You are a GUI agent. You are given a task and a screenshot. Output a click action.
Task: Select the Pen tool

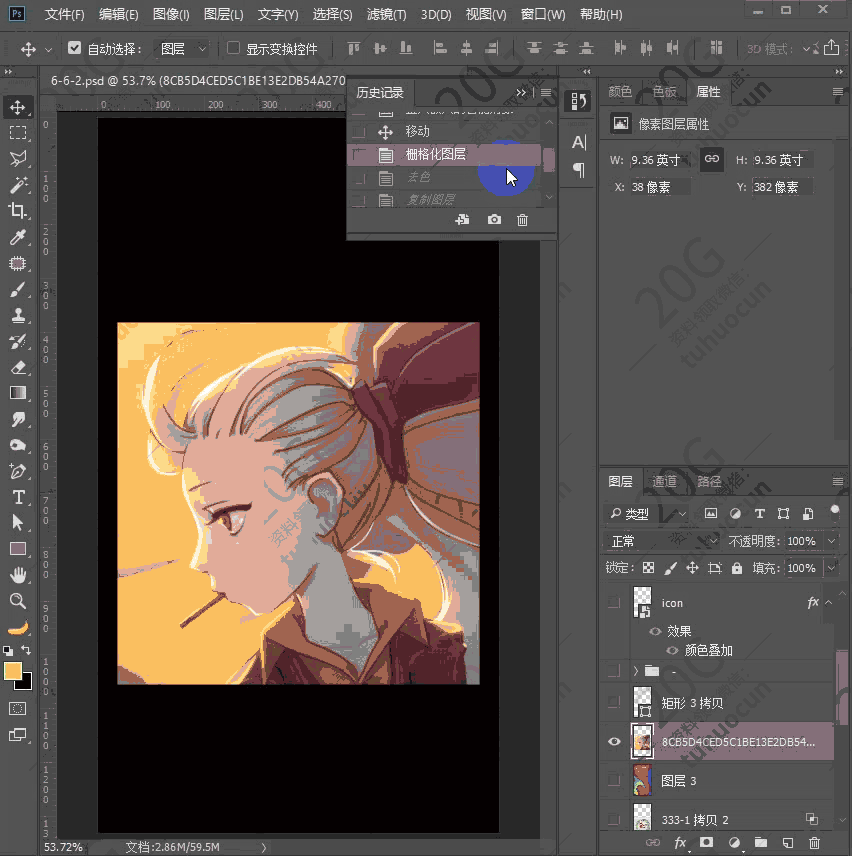click(x=17, y=471)
